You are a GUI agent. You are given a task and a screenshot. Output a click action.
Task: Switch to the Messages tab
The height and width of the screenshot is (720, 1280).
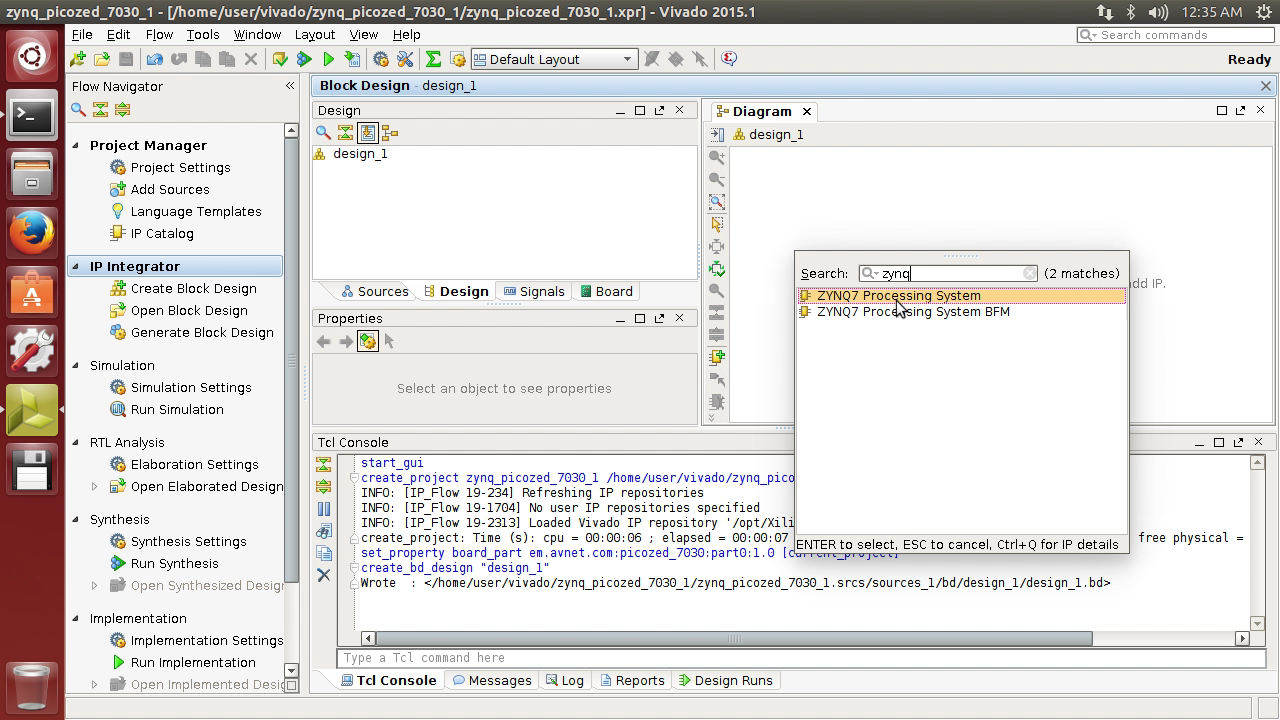pos(492,680)
